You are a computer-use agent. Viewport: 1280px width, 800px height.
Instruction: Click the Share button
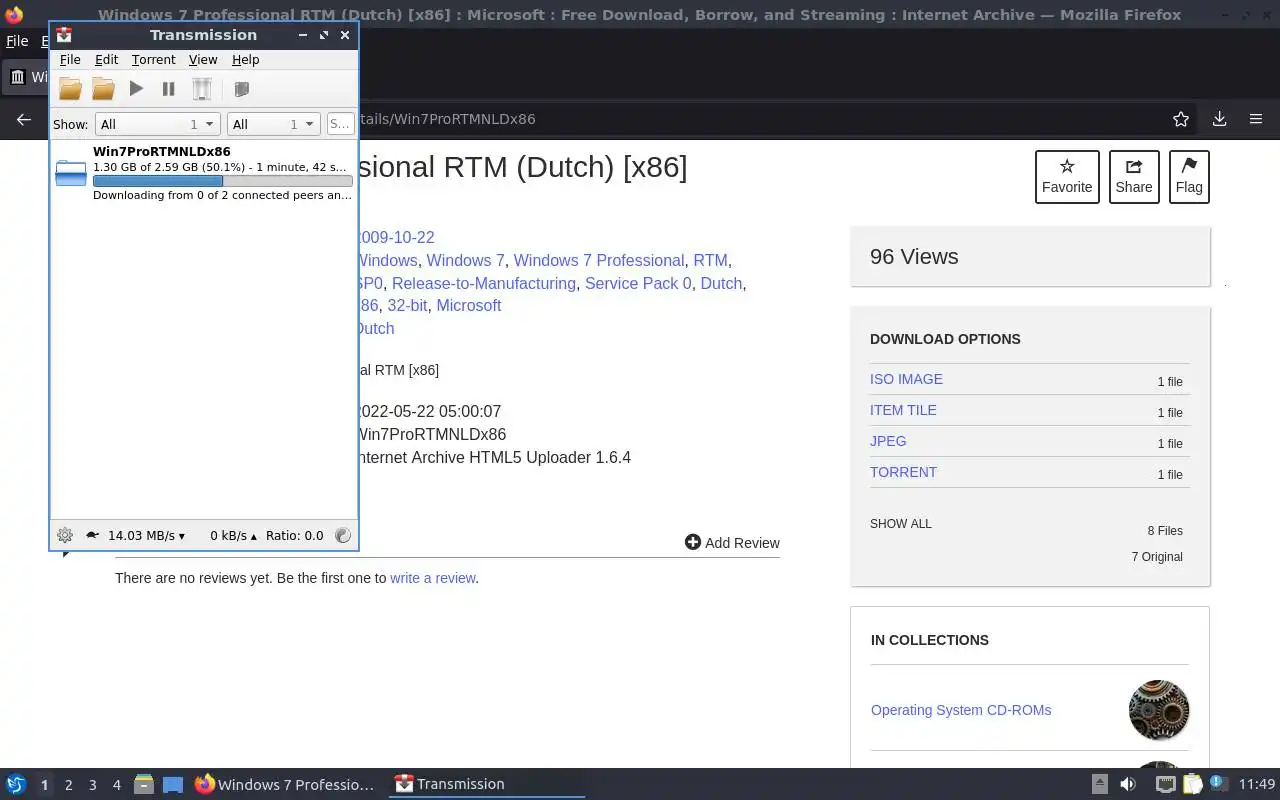1134,177
